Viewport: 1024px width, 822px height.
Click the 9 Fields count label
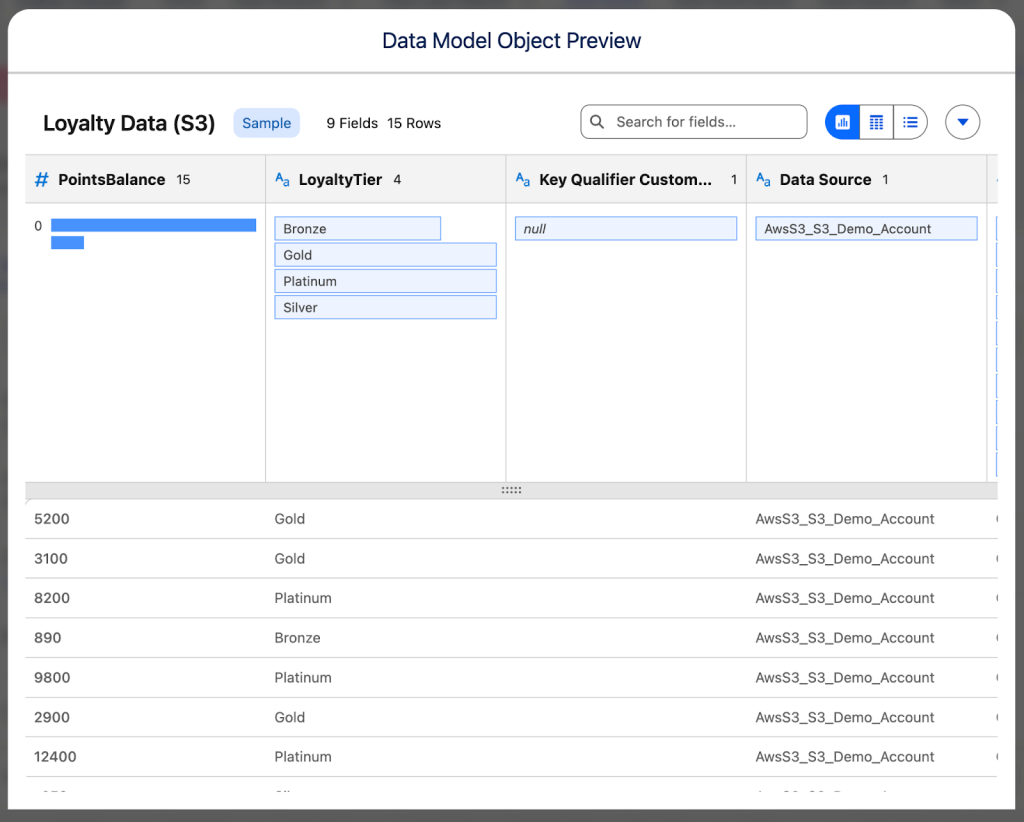tap(352, 123)
